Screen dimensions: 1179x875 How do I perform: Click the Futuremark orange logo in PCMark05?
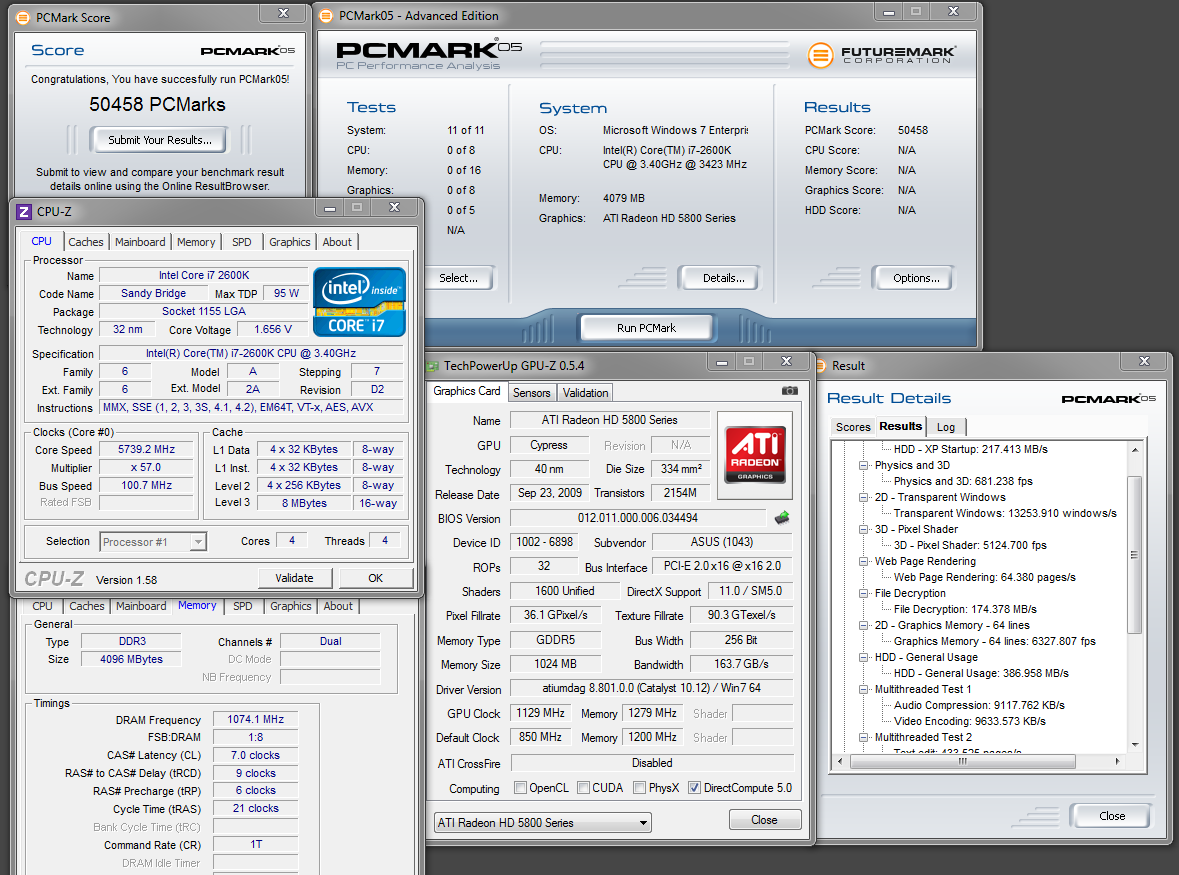820,56
